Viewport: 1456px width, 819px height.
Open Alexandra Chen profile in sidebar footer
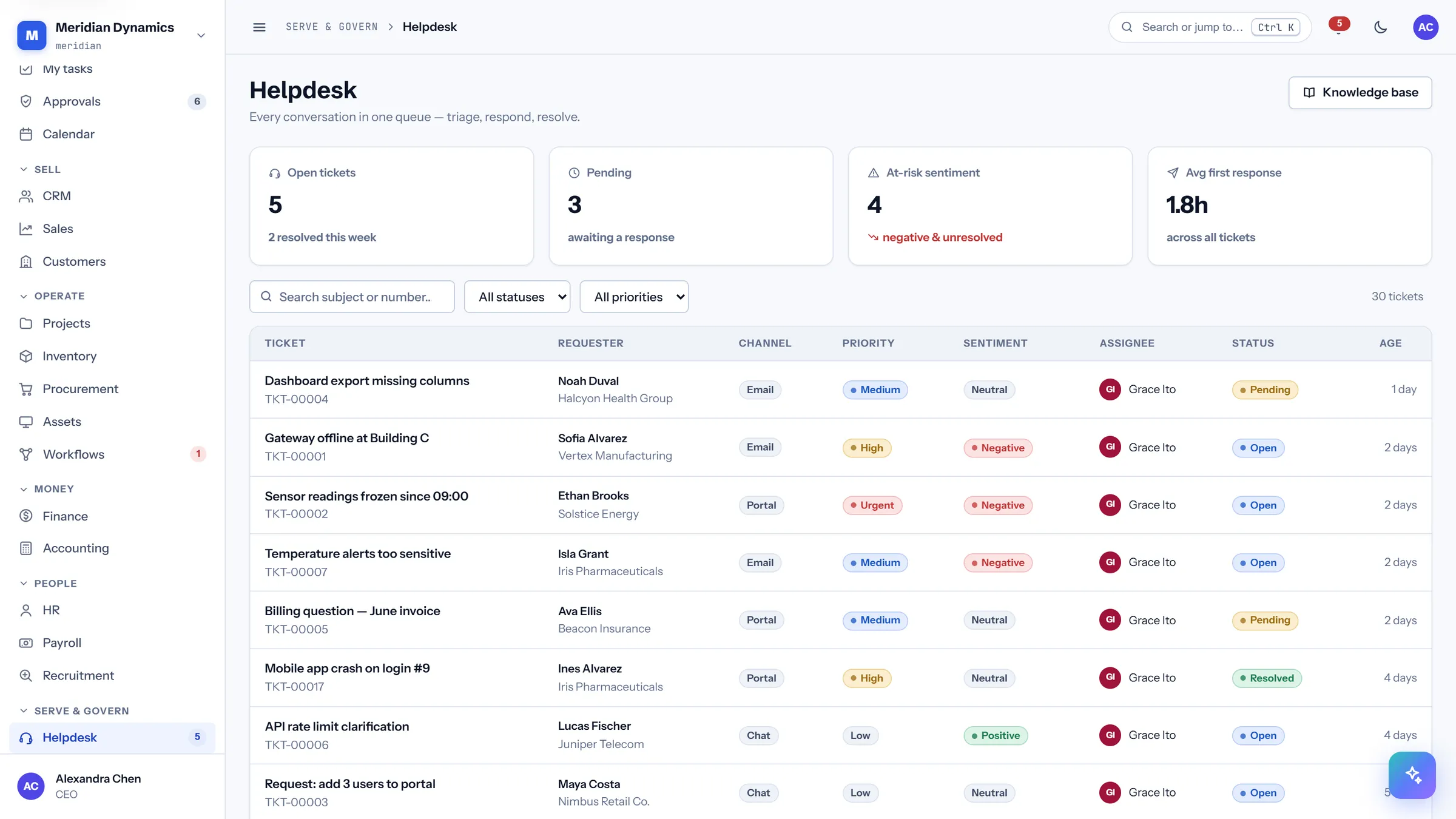pos(112,786)
